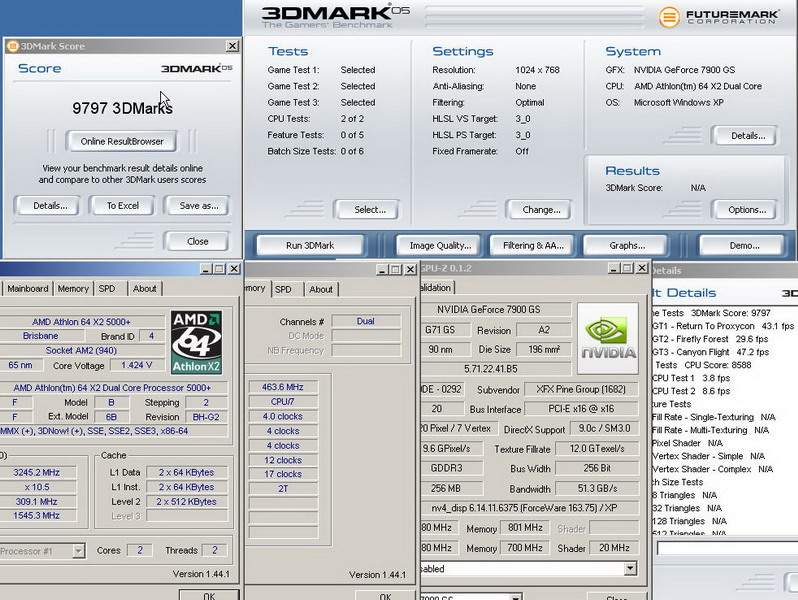This screenshot has width=798, height=600.
Task: Click the driver version nv4_disp field
Action: click(x=530, y=508)
